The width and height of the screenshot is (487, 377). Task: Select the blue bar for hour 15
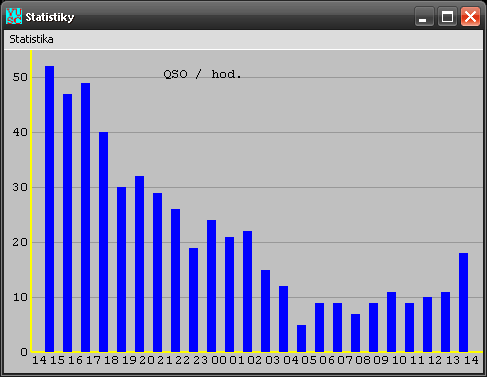(67, 223)
